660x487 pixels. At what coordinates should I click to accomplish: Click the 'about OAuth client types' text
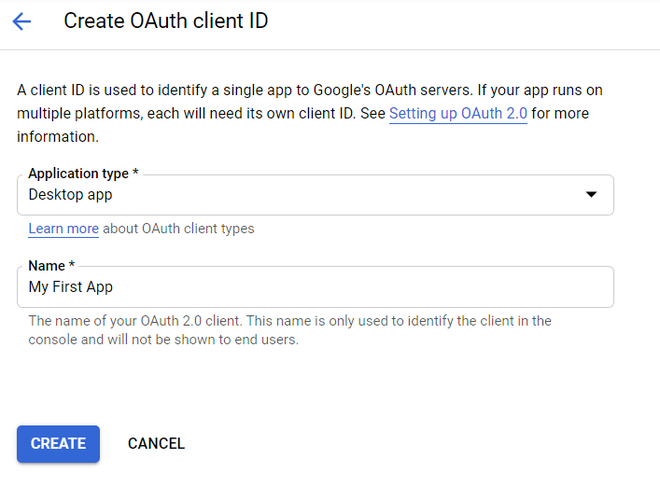(x=179, y=229)
